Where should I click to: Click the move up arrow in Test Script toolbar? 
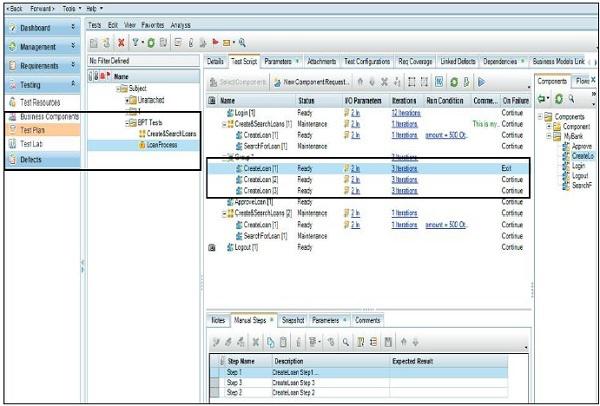click(x=360, y=82)
